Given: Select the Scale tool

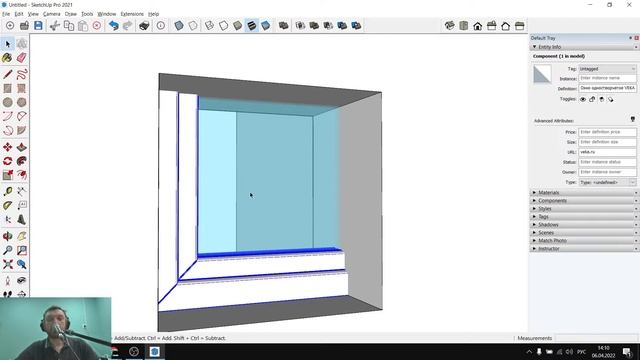Looking at the screenshot, I should click(x=7, y=175).
